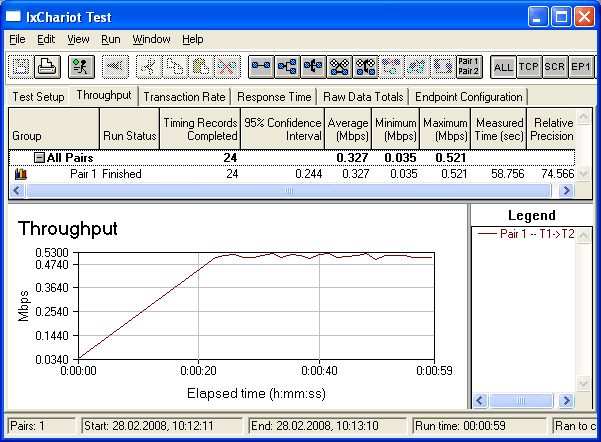Open the Help menu
This screenshot has height=442, width=601.
193,39
